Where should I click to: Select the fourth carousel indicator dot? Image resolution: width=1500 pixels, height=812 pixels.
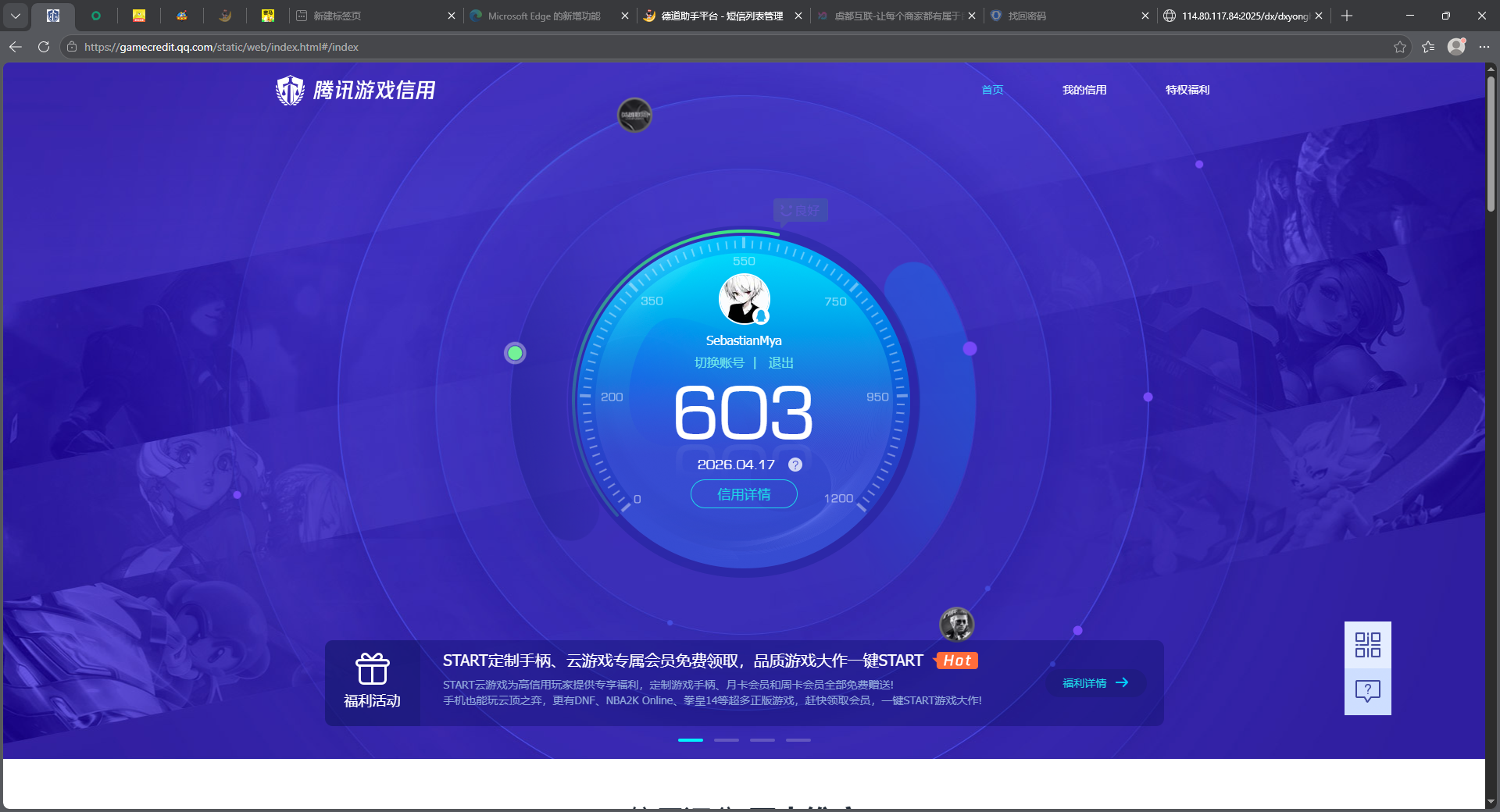(x=798, y=740)
